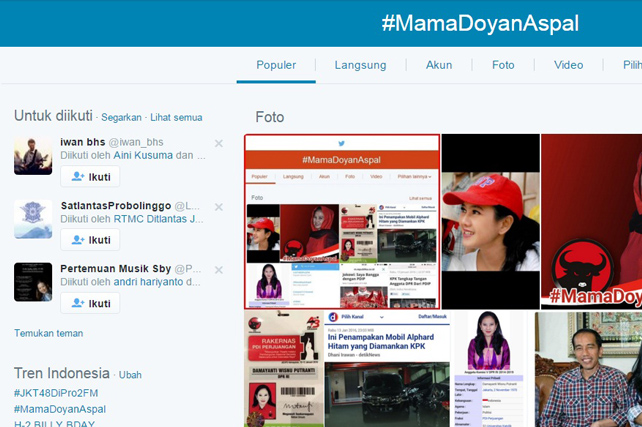Open the Langsung tab
Screen dimensions: 642x427
360,65
